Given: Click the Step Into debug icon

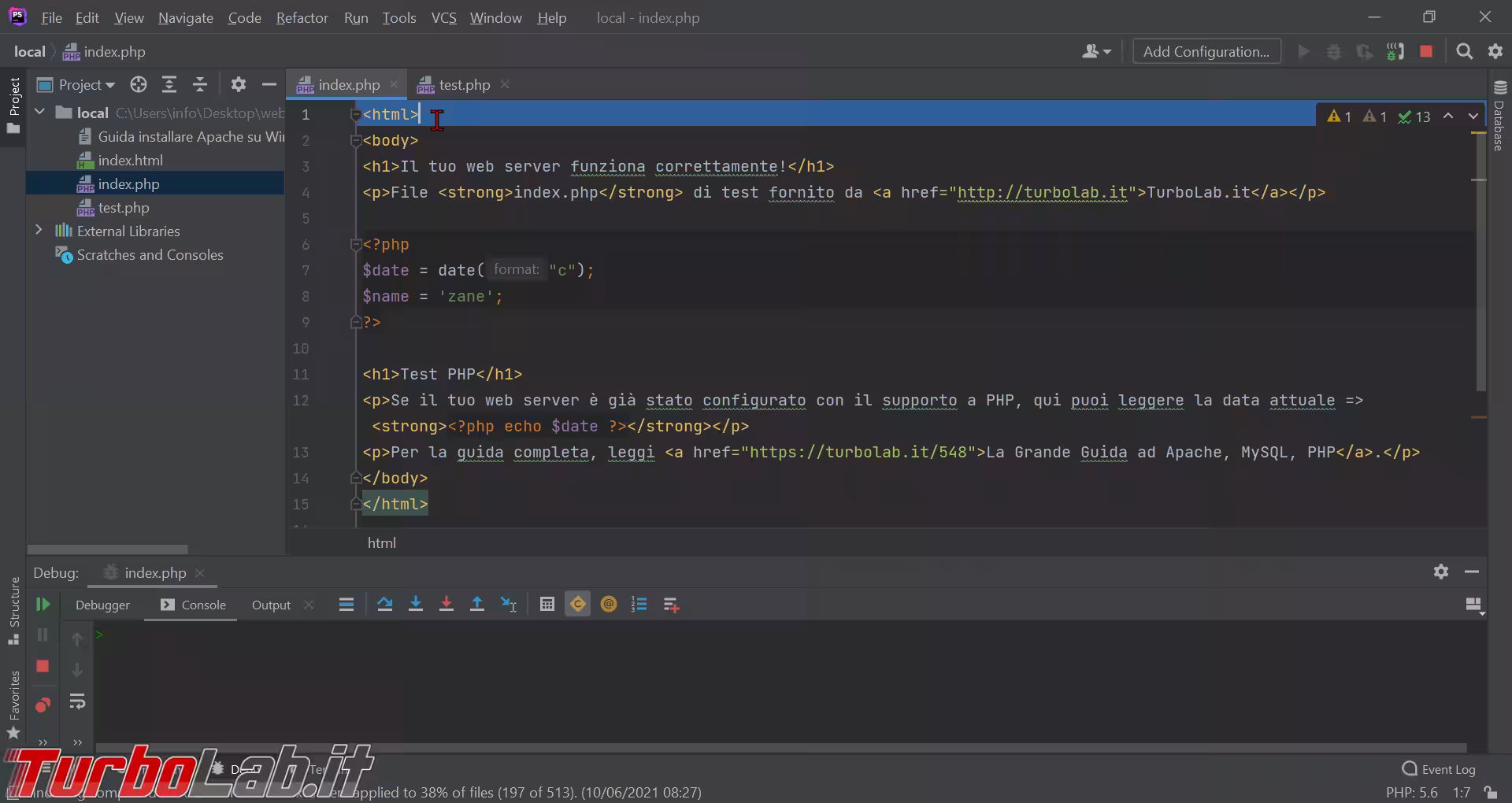Looking at the screenshot, I should coord(416,605).
